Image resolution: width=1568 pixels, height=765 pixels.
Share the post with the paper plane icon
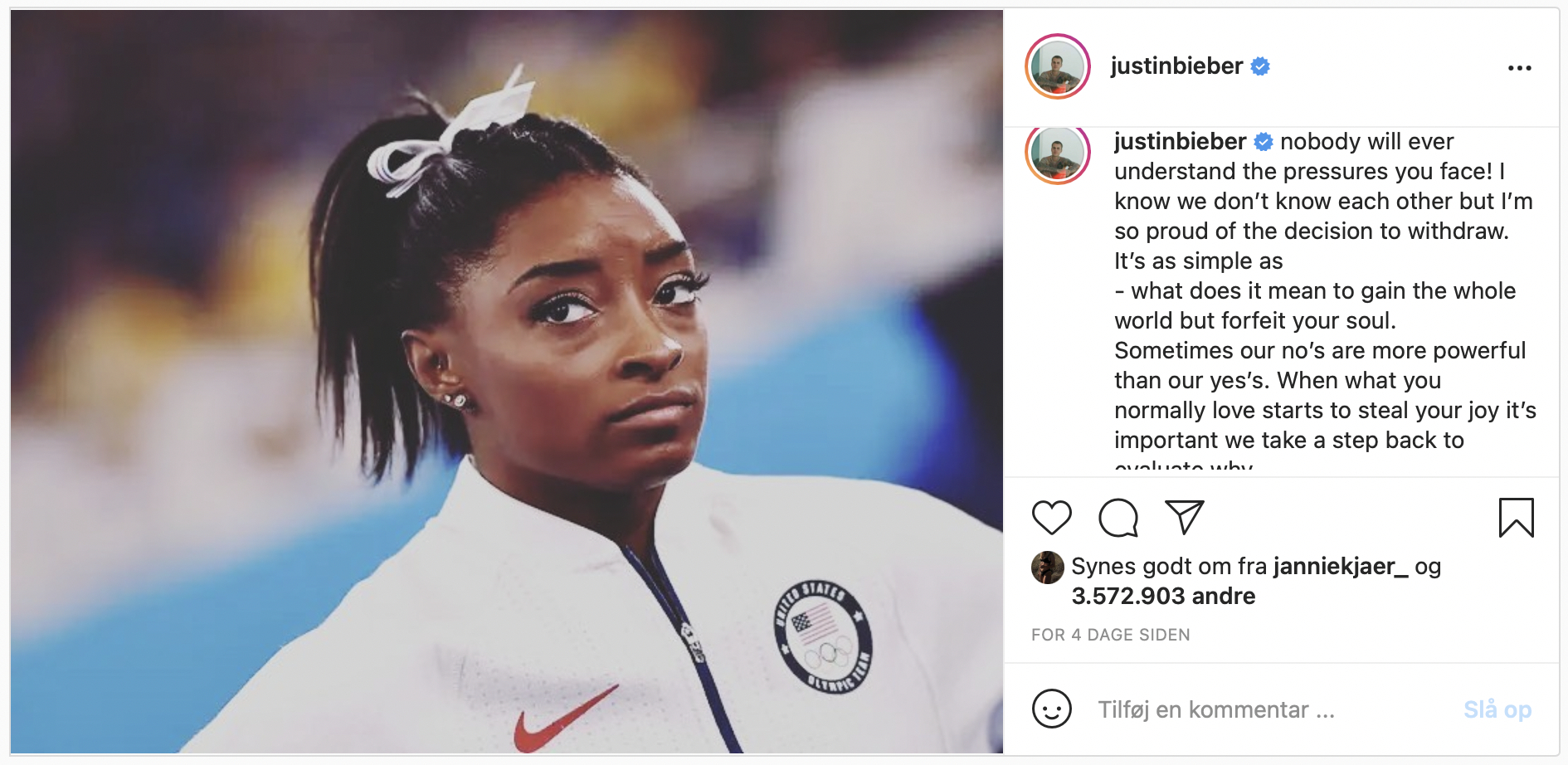click(1184, 518)
